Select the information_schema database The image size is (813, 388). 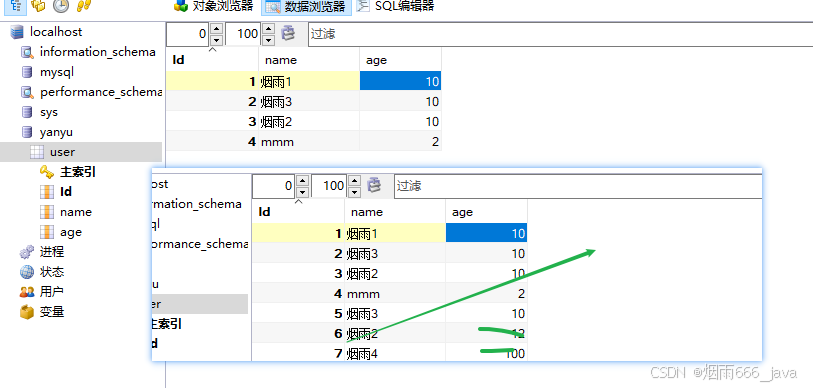[97, 52]
